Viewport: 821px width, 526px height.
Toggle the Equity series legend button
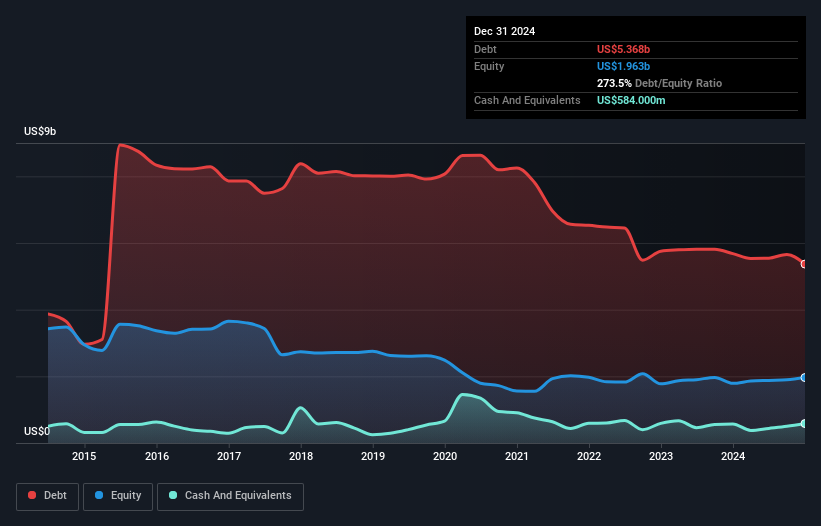pyautogui.click(x=118, y=496)
